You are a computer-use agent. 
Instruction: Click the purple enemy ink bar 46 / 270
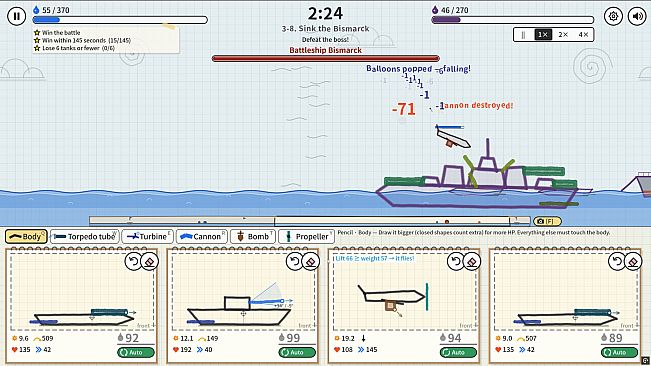(513, 20)
